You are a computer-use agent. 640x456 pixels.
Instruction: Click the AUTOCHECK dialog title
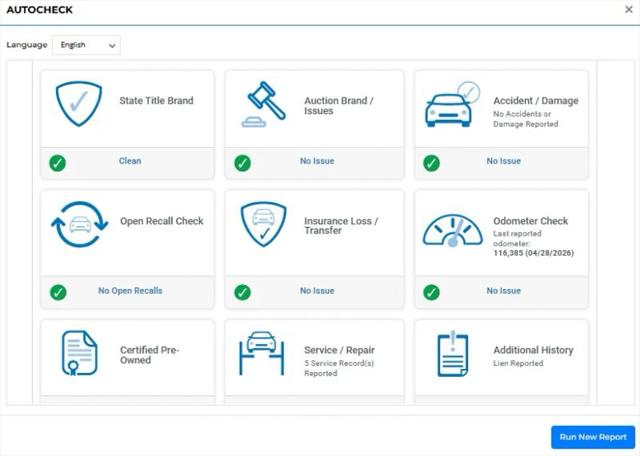[40, 10]
